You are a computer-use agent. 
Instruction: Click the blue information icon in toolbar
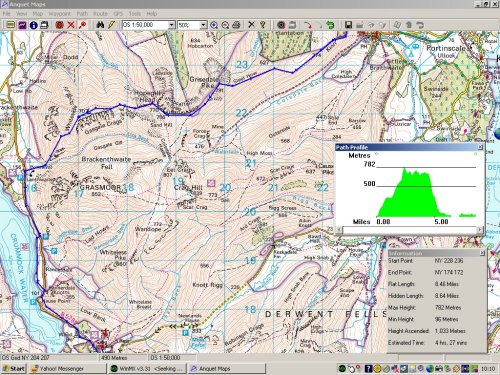[33, 25]
